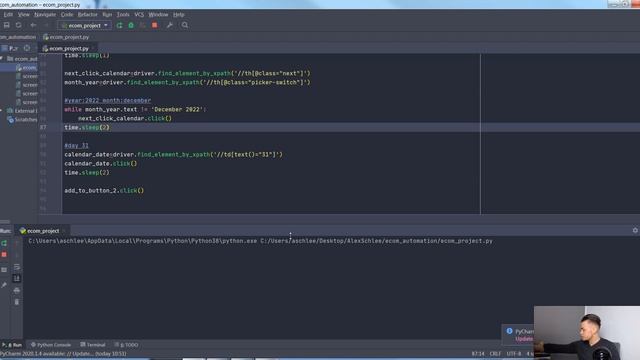Navigate back with the toolbar arrow
The image size is (640, 360).
[33, 25]
